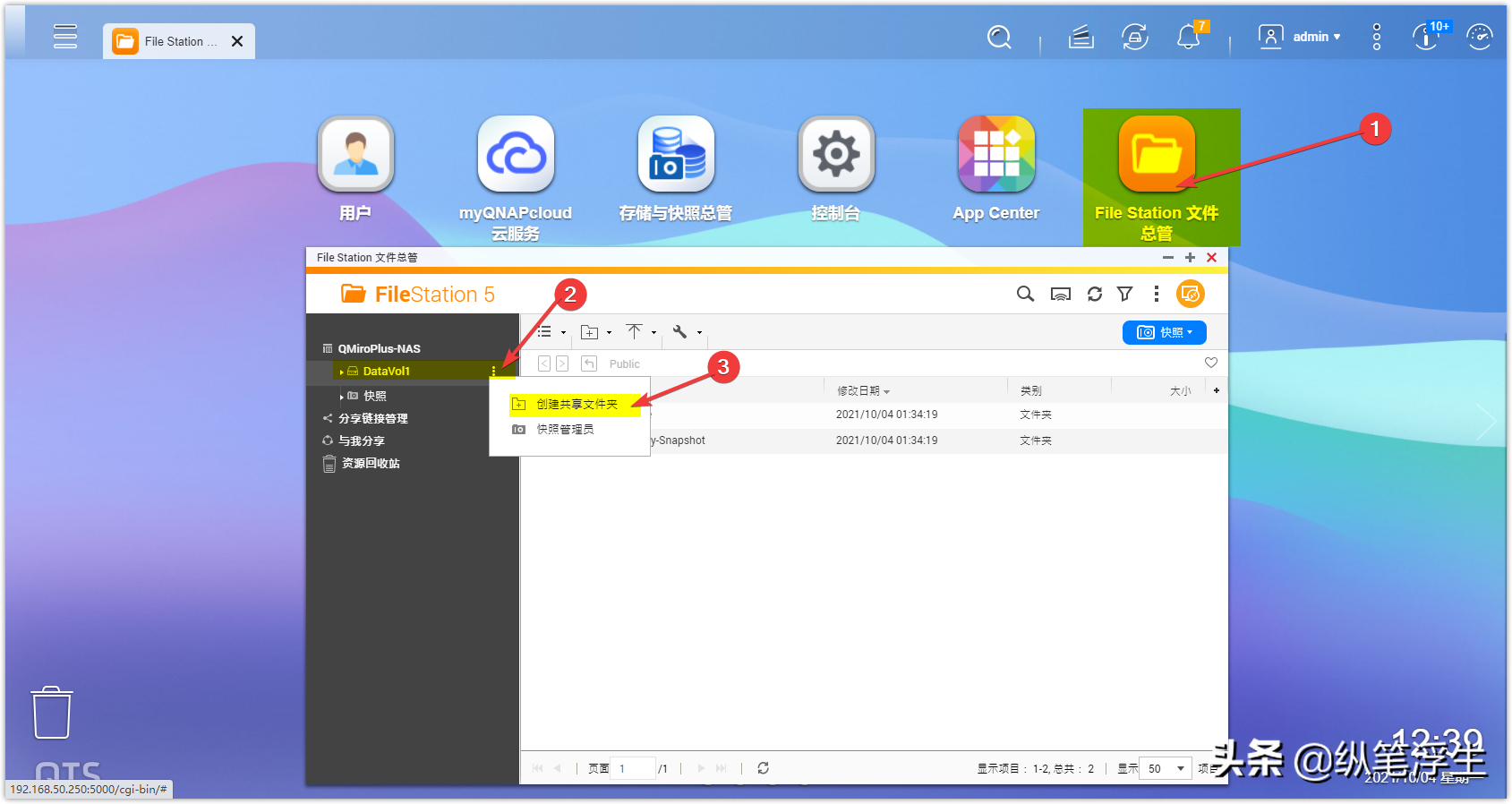The width and height of the screenshot is (1512, 804).
Task: Sort by 类别 column header
Action: 1030,391
